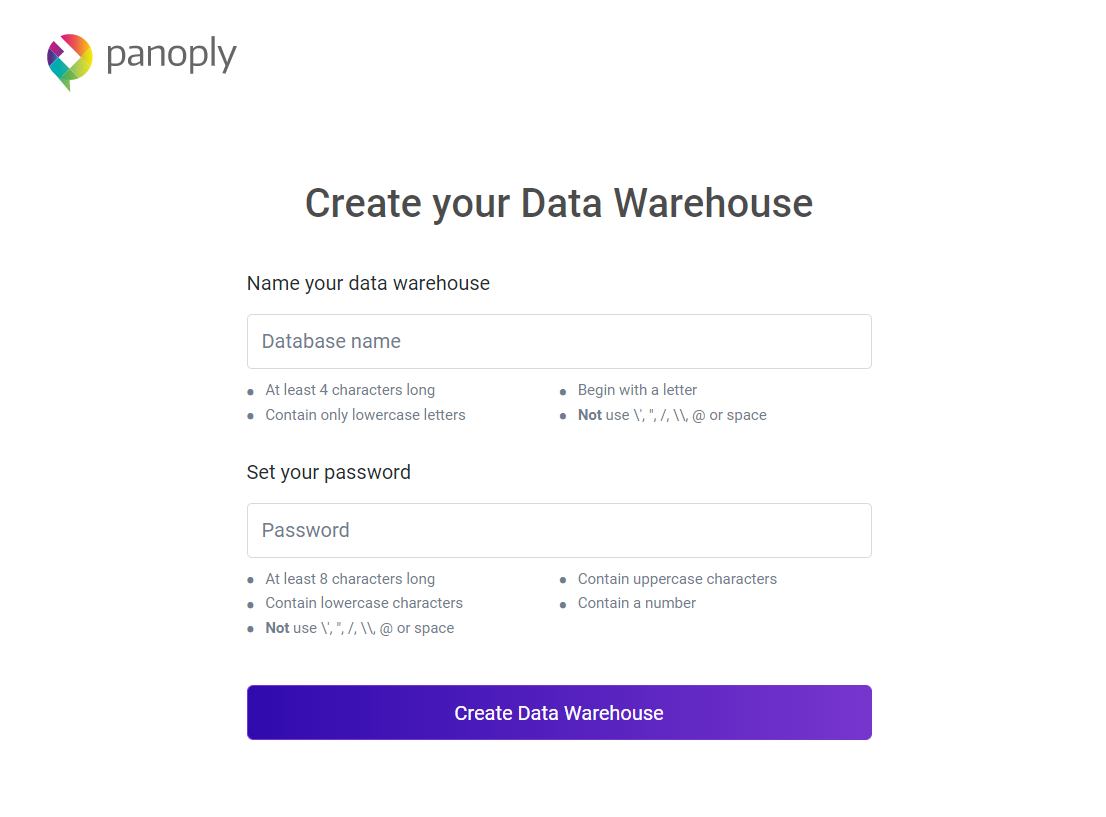This screenshot has height=817, width=1106.
Task: Click the 'Contain only lowercase letters' hint
Action: pos(365,415)
